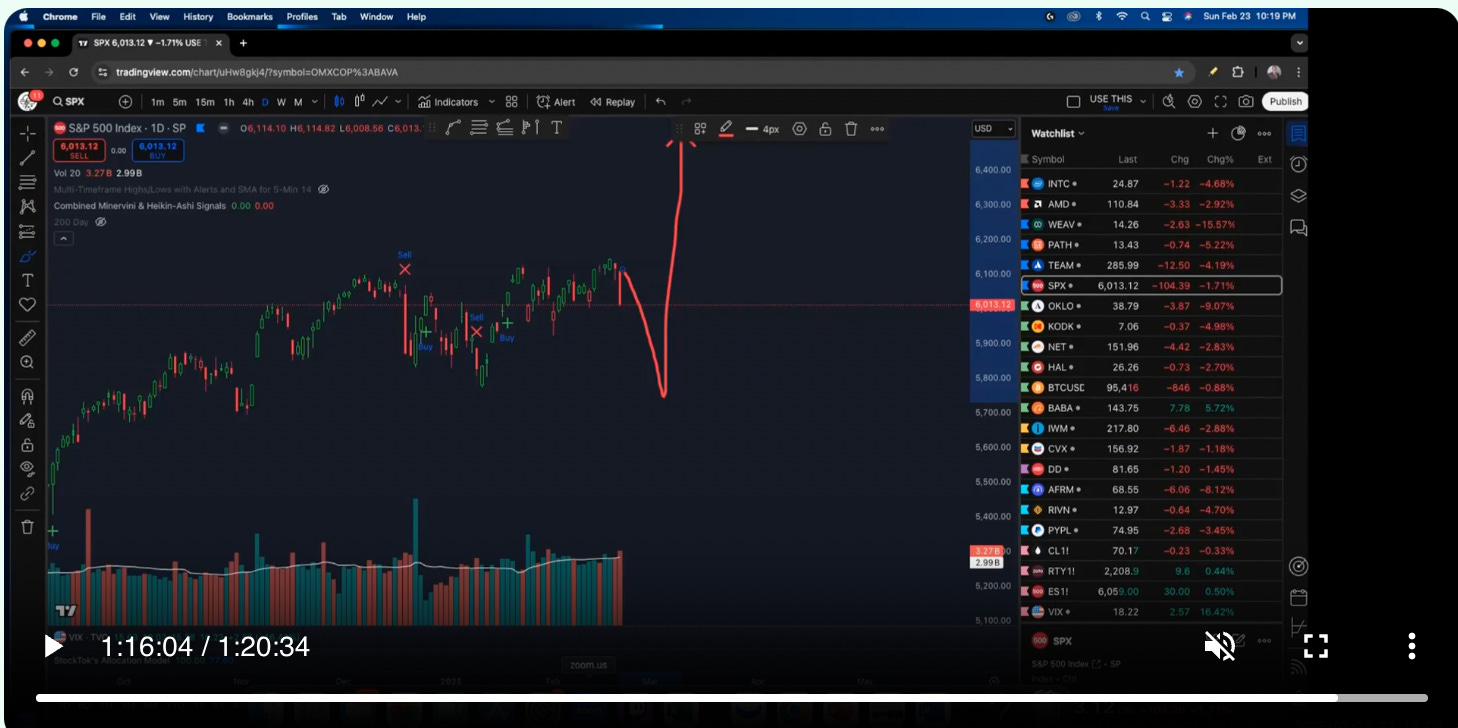Open the heart icons tool
The width and height of the screenshot is (1458, 728).
[x=27, y=305]
